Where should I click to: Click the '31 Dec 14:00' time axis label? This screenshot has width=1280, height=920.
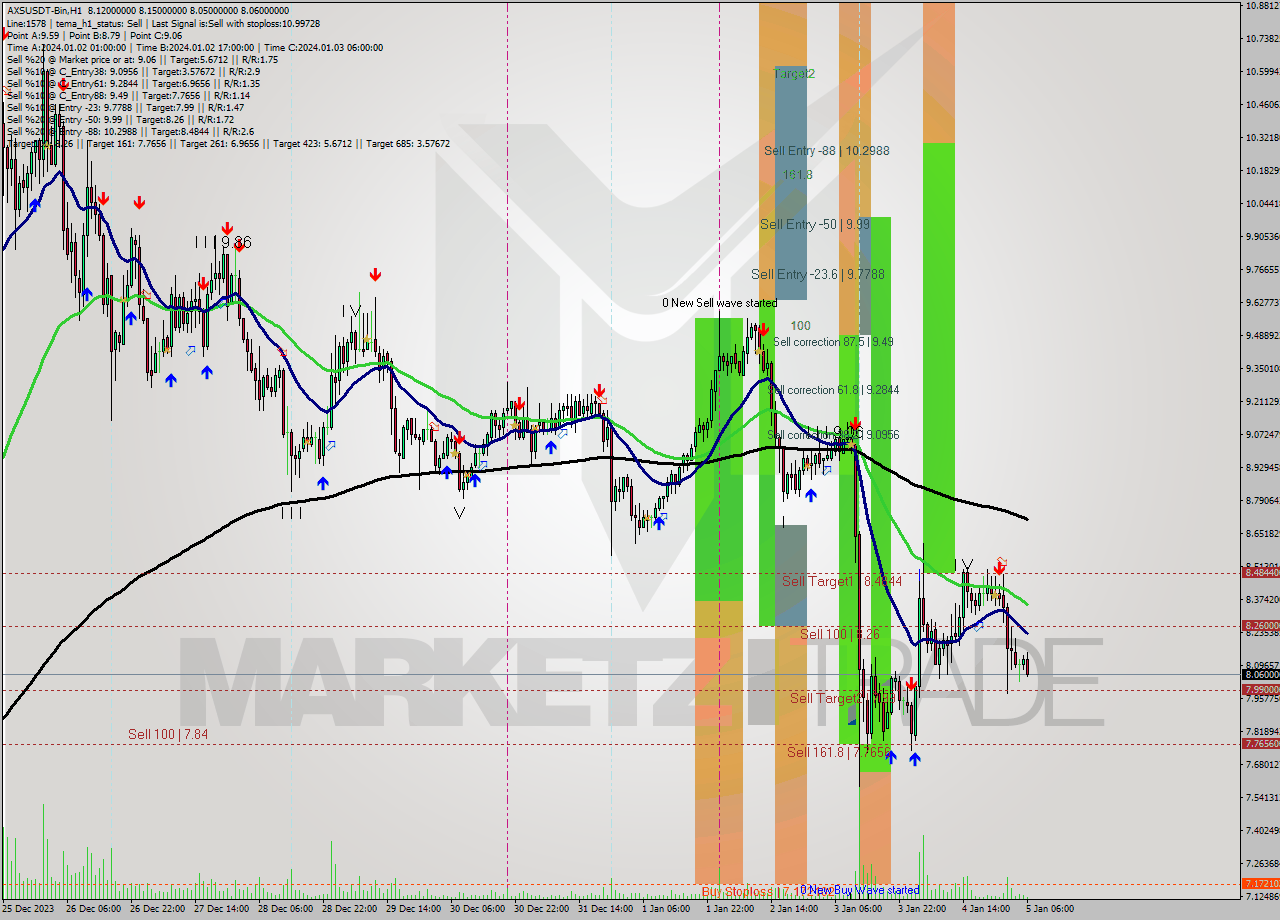pos(607,908)
